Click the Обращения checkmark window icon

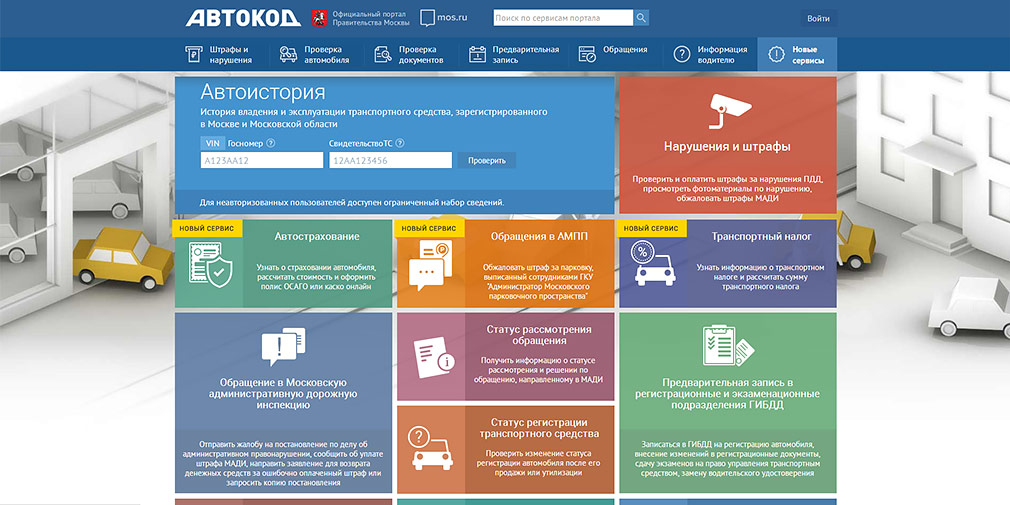pyautogui.click(x=587, y=55)
